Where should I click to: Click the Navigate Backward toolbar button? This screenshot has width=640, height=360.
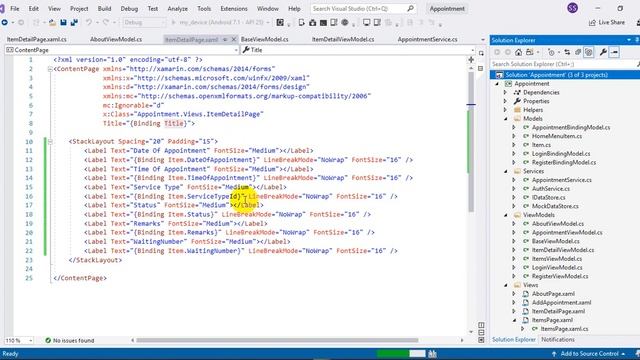tap(4, 23)
